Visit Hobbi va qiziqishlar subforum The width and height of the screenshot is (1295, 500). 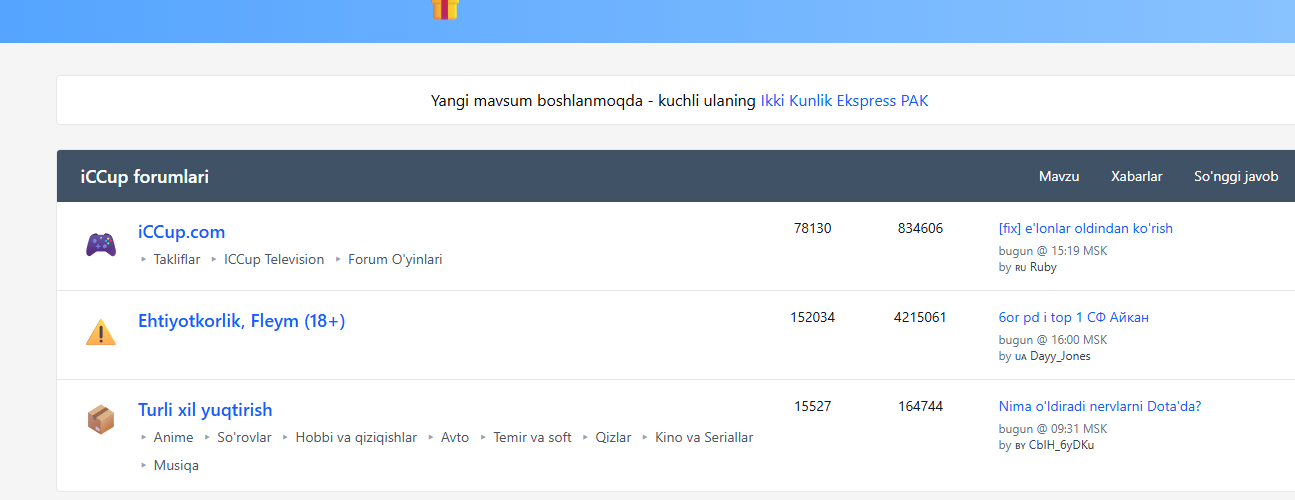pyautogui.click(x=356, y=437)
